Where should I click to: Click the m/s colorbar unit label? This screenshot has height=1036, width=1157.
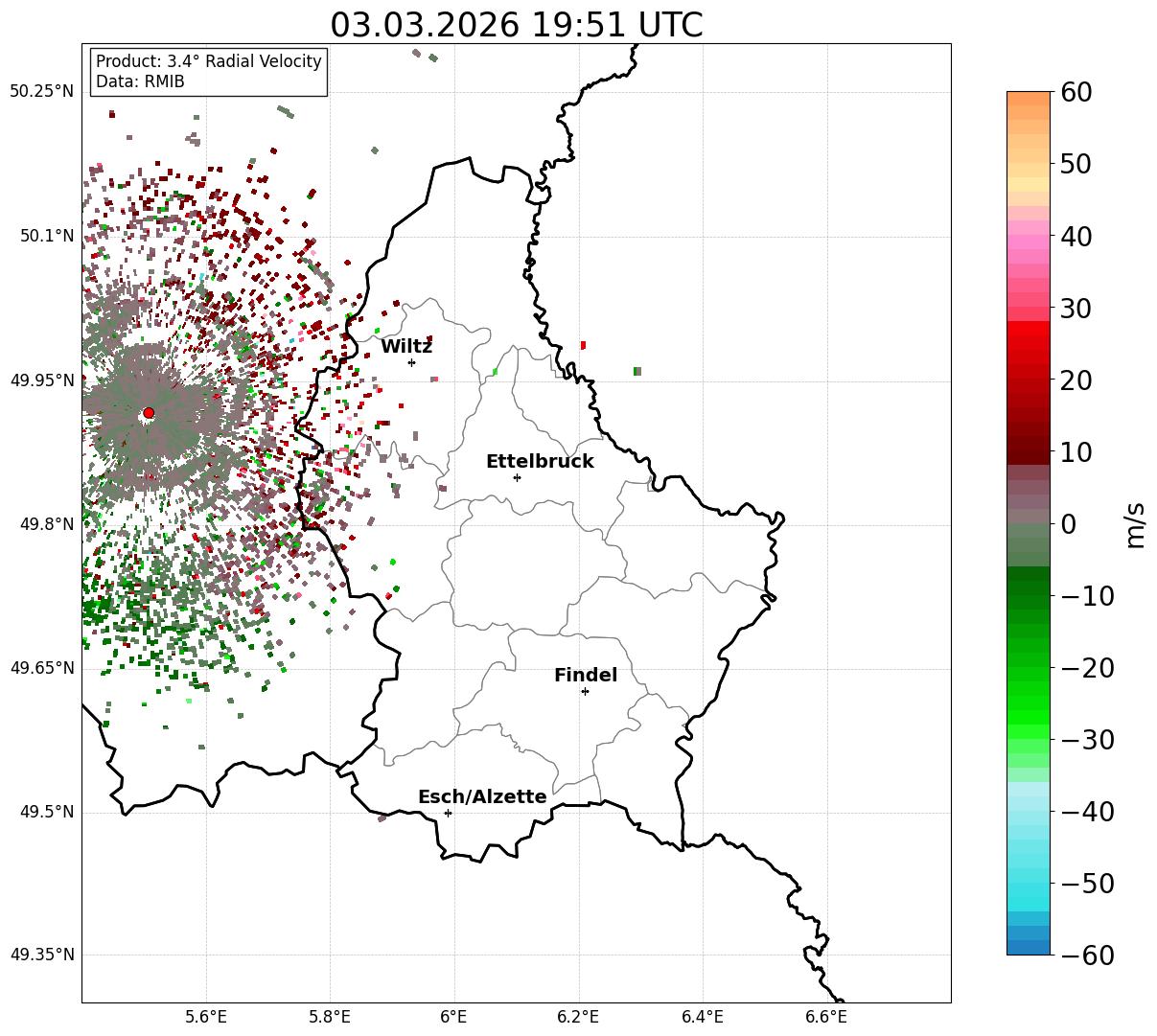click(1135, 523)
